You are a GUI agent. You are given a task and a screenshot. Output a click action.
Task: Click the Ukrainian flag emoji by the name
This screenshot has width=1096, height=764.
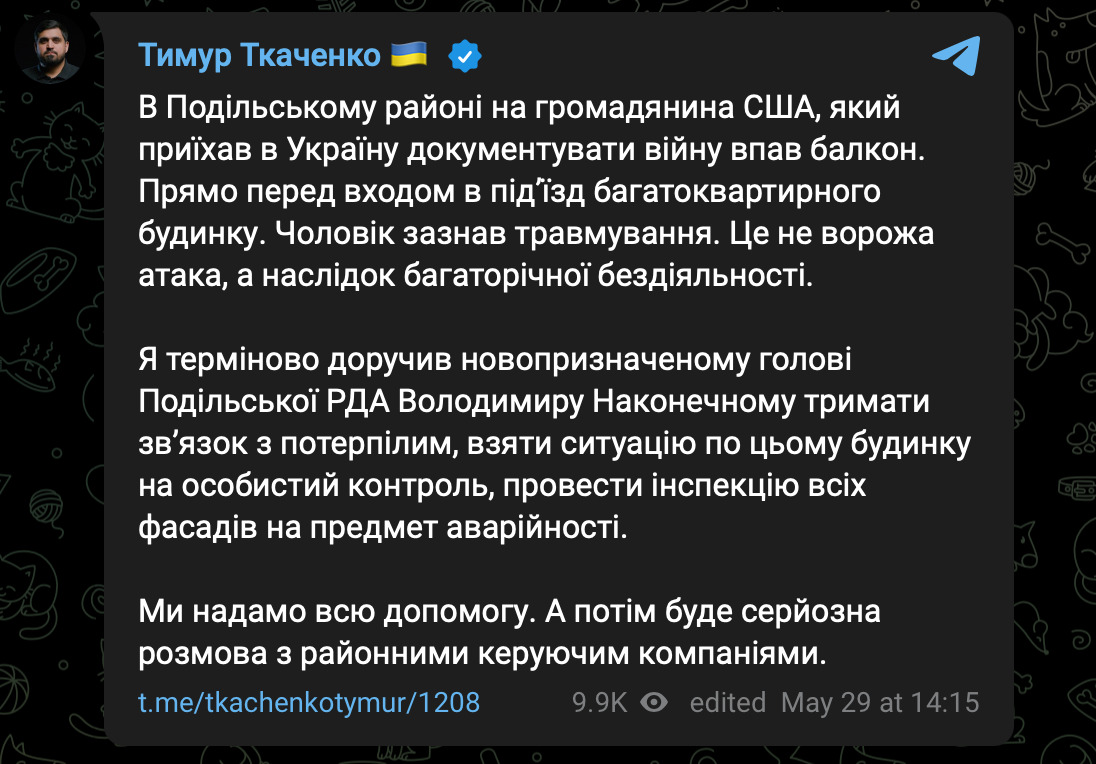tap(409, 54)
